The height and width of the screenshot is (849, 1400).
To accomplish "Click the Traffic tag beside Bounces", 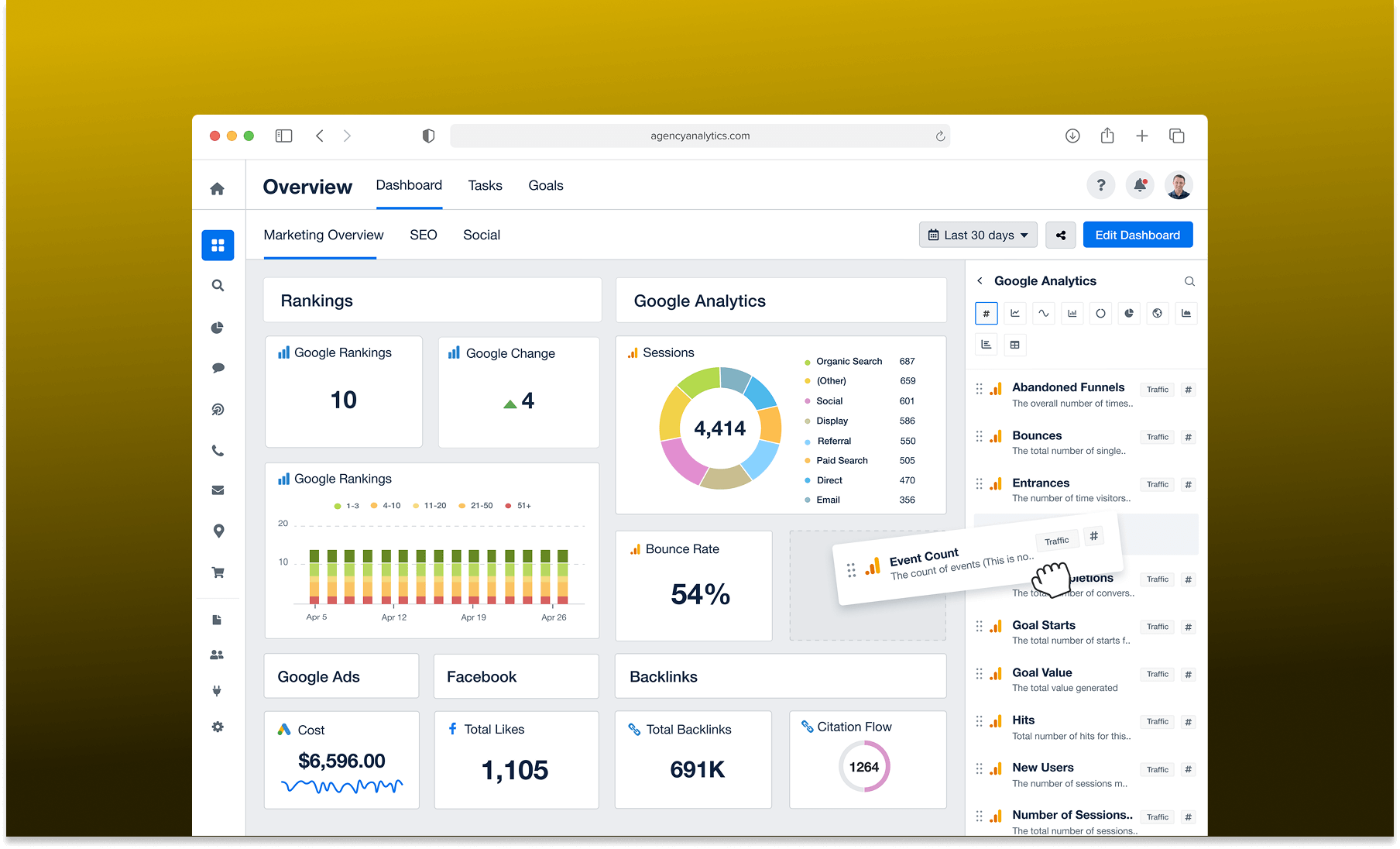I will [x=1158, y=437].
